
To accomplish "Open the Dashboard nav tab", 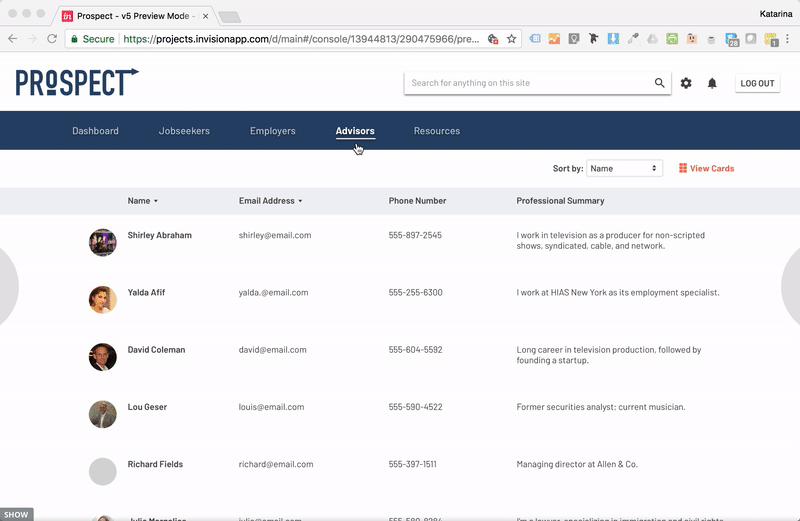I will pyautogui.click(x=95, y=131).
